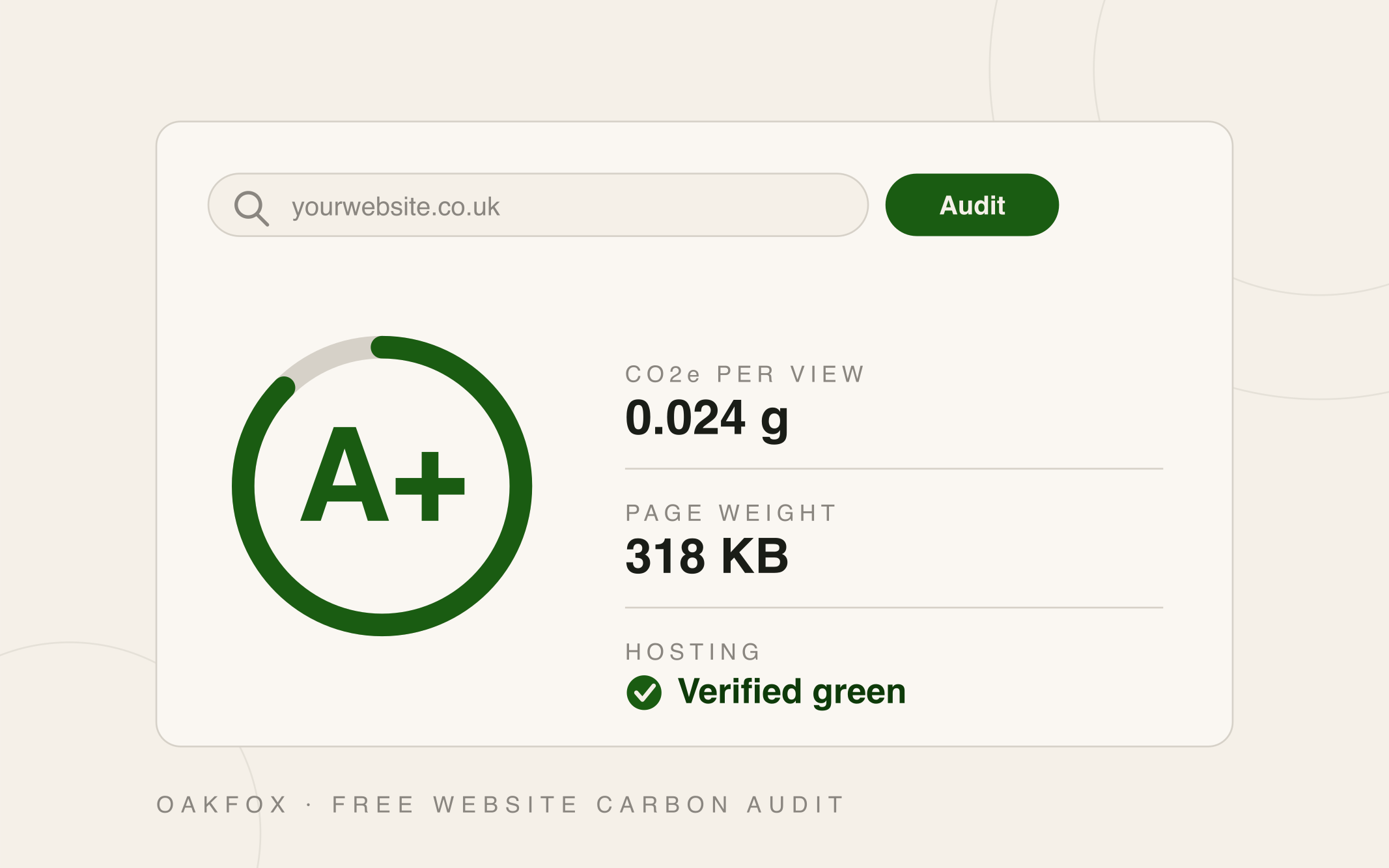Click the green Audit button
The image size is (1389, 868).
[x=972, y=205]
